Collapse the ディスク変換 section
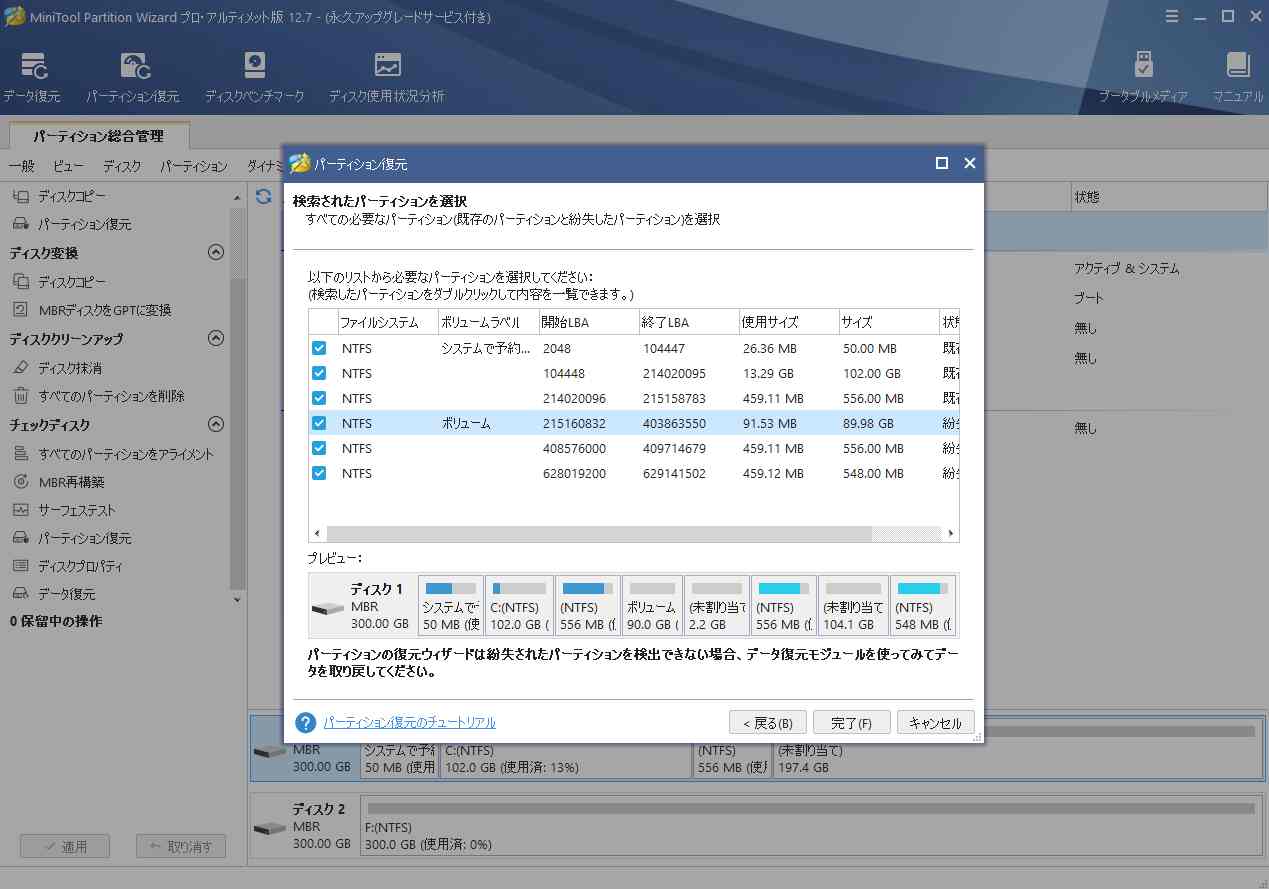This screenshot has width=1269, height=889. [x=216, y=253]
